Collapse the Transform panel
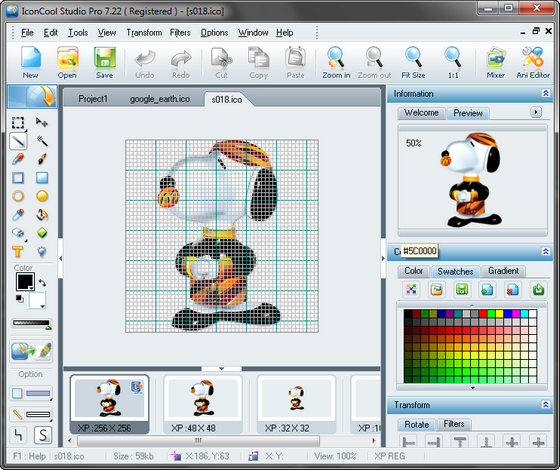 (x=545, y=405)
